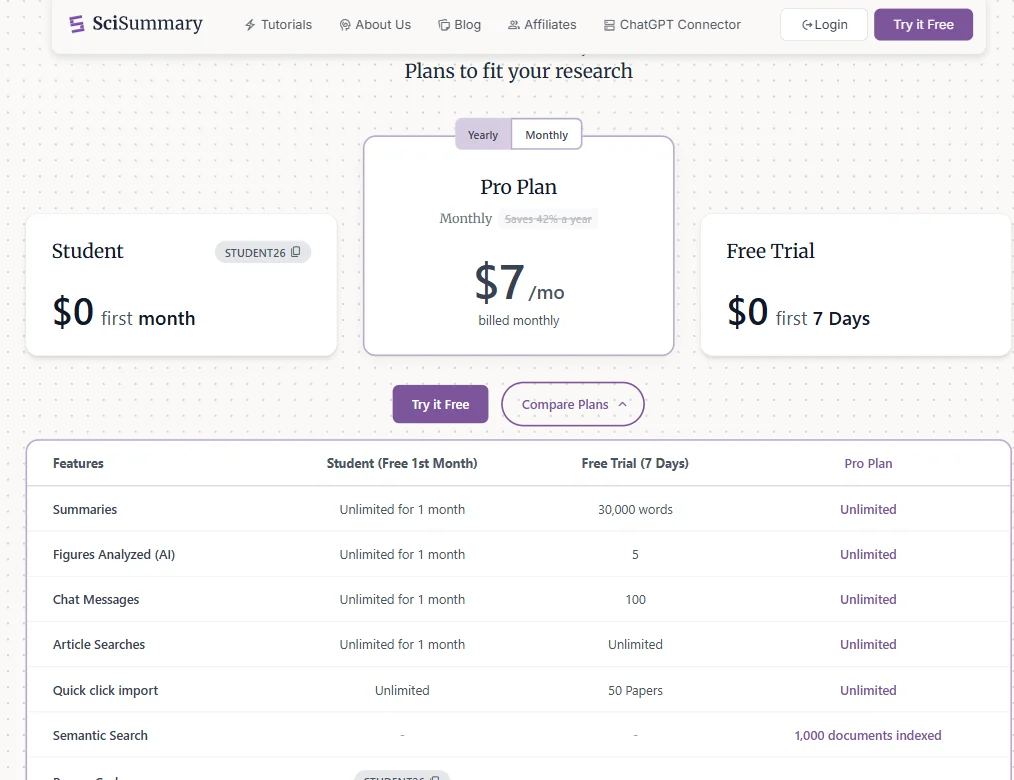Click the Login button
1014x780 pixels.
coord(824,25)
